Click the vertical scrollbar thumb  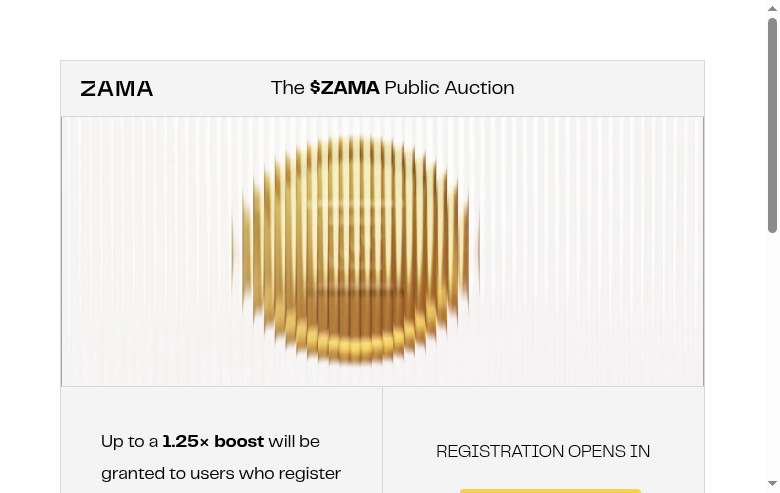point(772,125)
